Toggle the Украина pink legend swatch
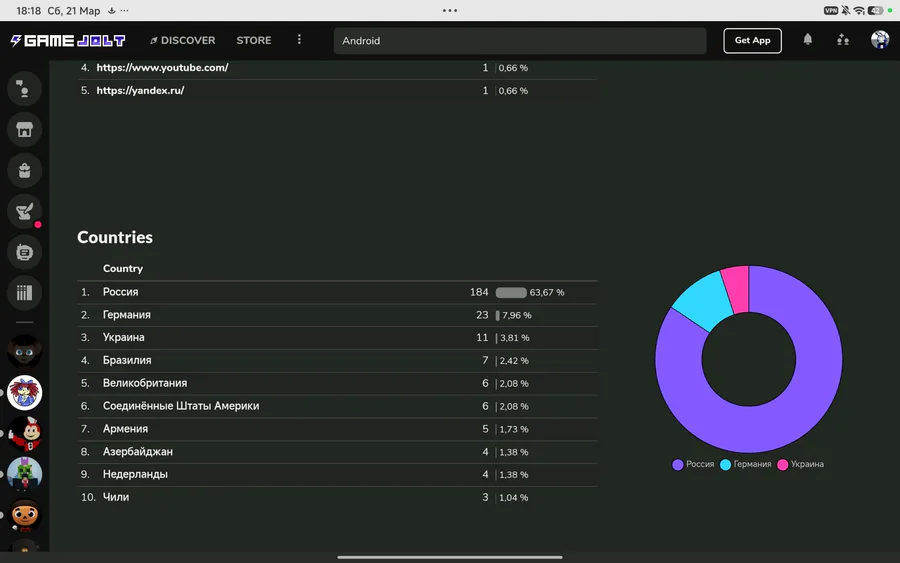The image size is (900, 563). [x=782, y=464]
